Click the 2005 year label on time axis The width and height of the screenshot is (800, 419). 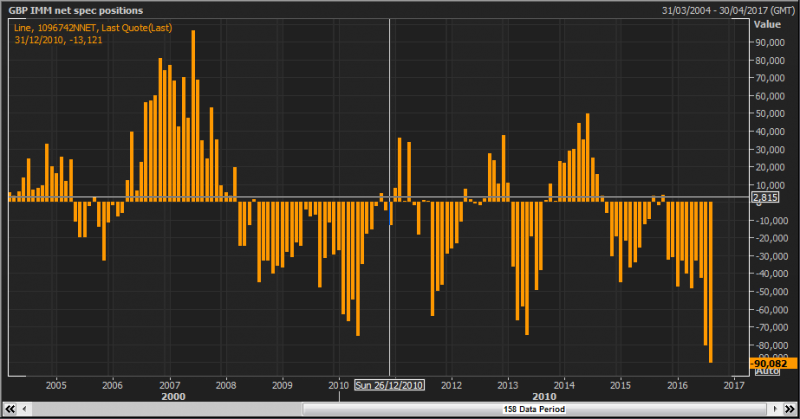[55, 384]
